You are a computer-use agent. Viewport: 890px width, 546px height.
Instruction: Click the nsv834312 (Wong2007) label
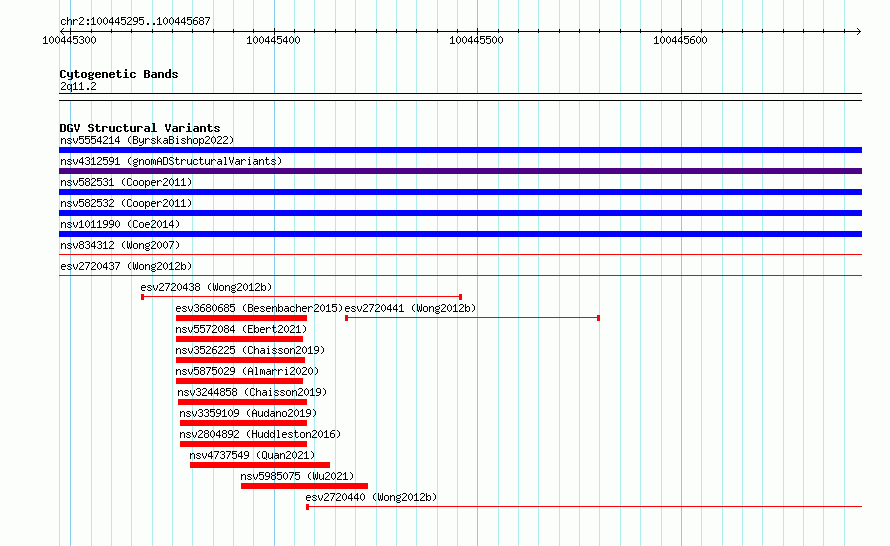[120, 245]
